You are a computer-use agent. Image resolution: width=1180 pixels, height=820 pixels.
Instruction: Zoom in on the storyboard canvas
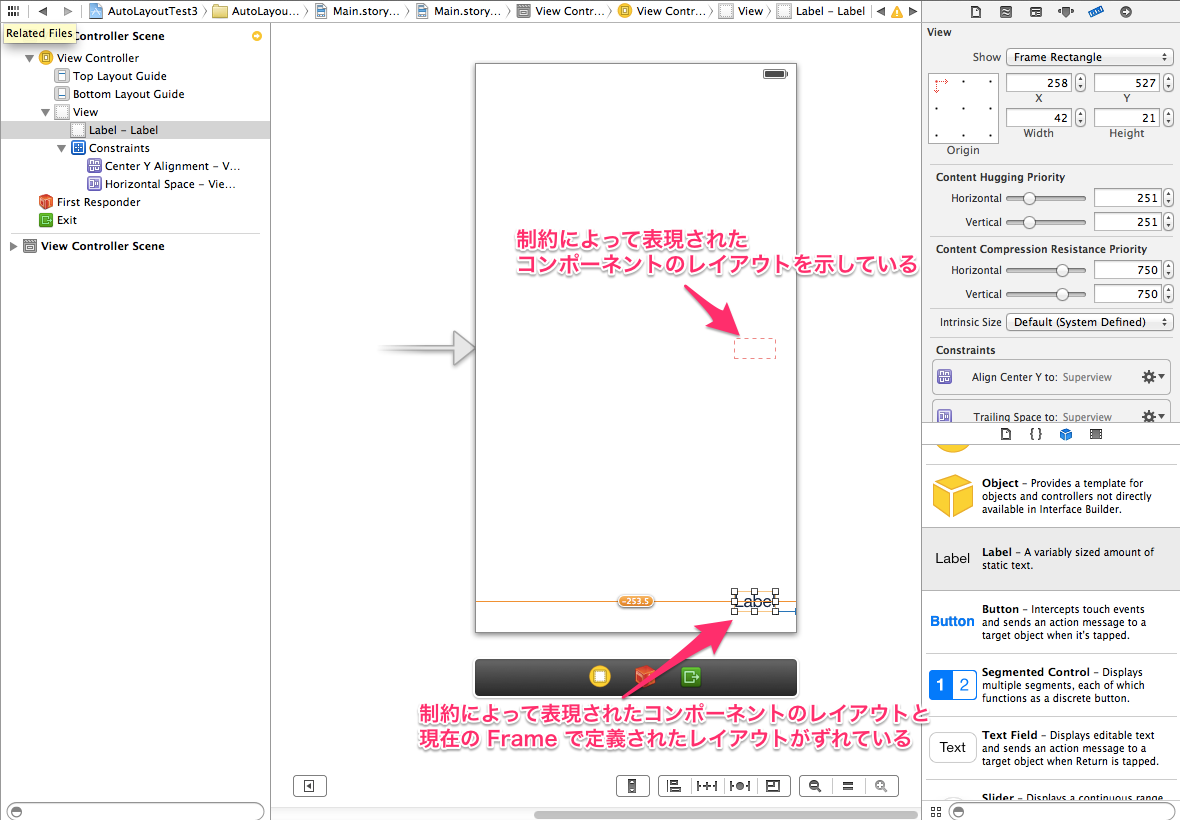click(881, 786)
